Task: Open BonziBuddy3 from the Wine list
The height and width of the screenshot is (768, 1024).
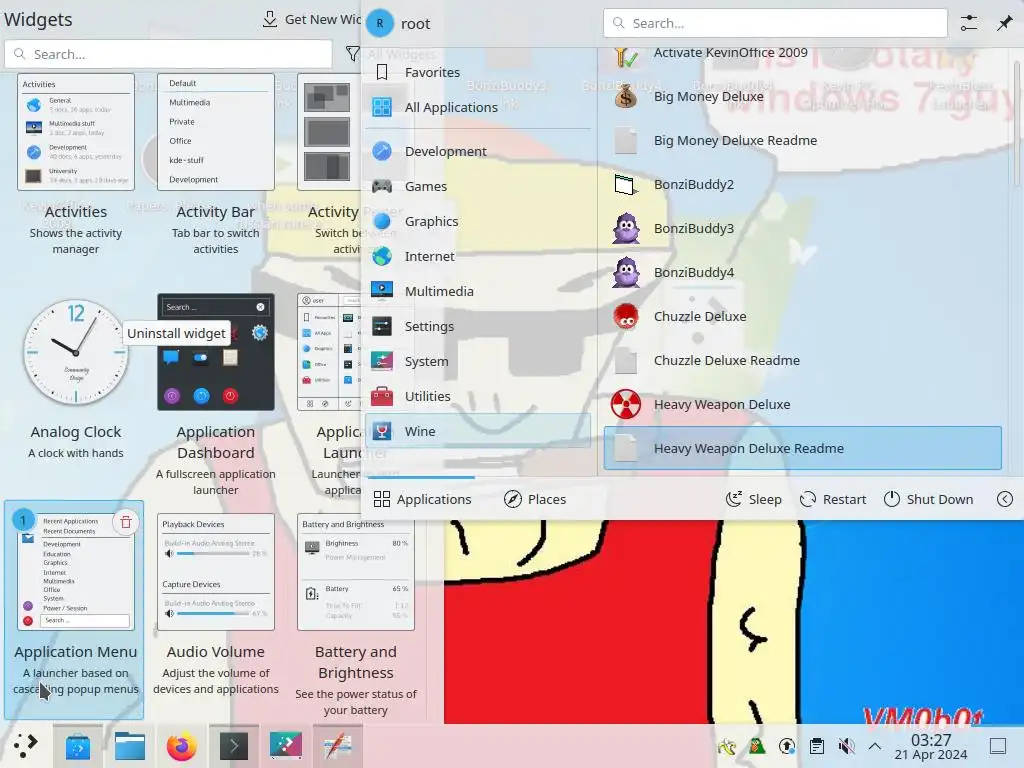Action: tap(802, 229)
